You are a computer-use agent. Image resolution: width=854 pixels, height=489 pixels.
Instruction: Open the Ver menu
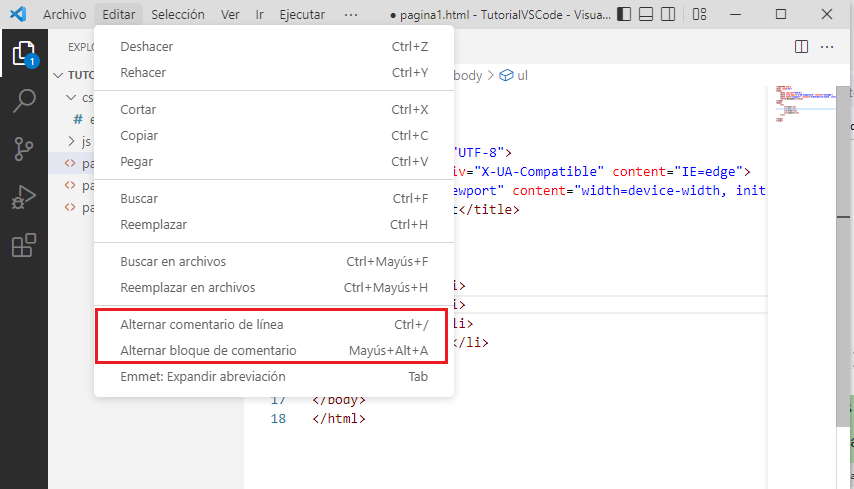[x=230, y=15]
